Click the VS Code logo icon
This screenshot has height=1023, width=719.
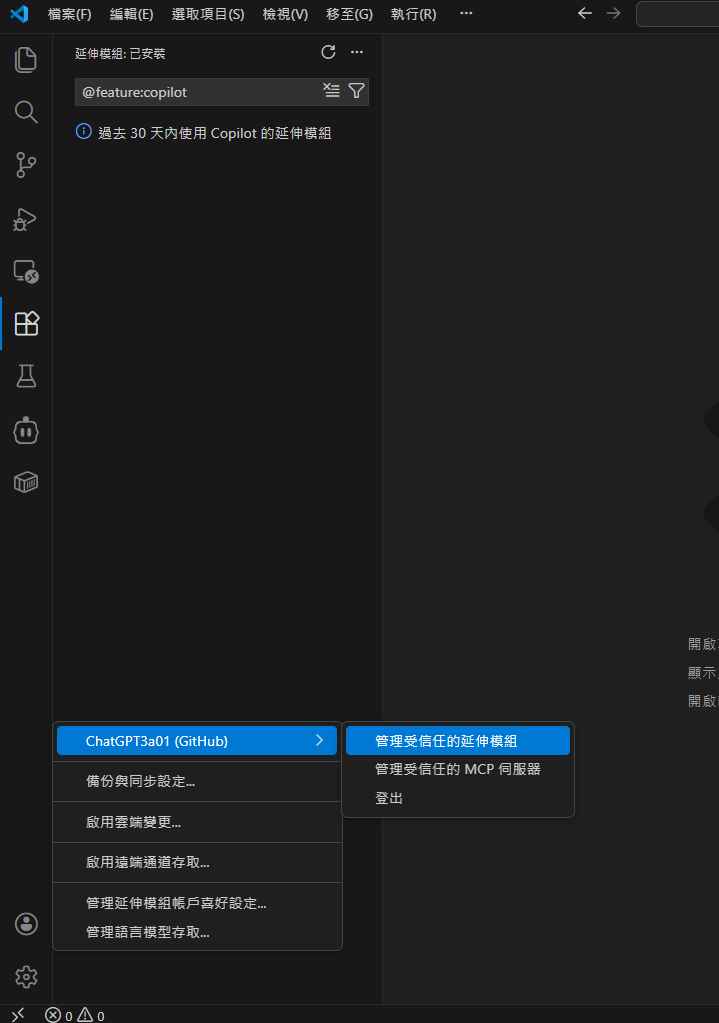pos(19,14)
